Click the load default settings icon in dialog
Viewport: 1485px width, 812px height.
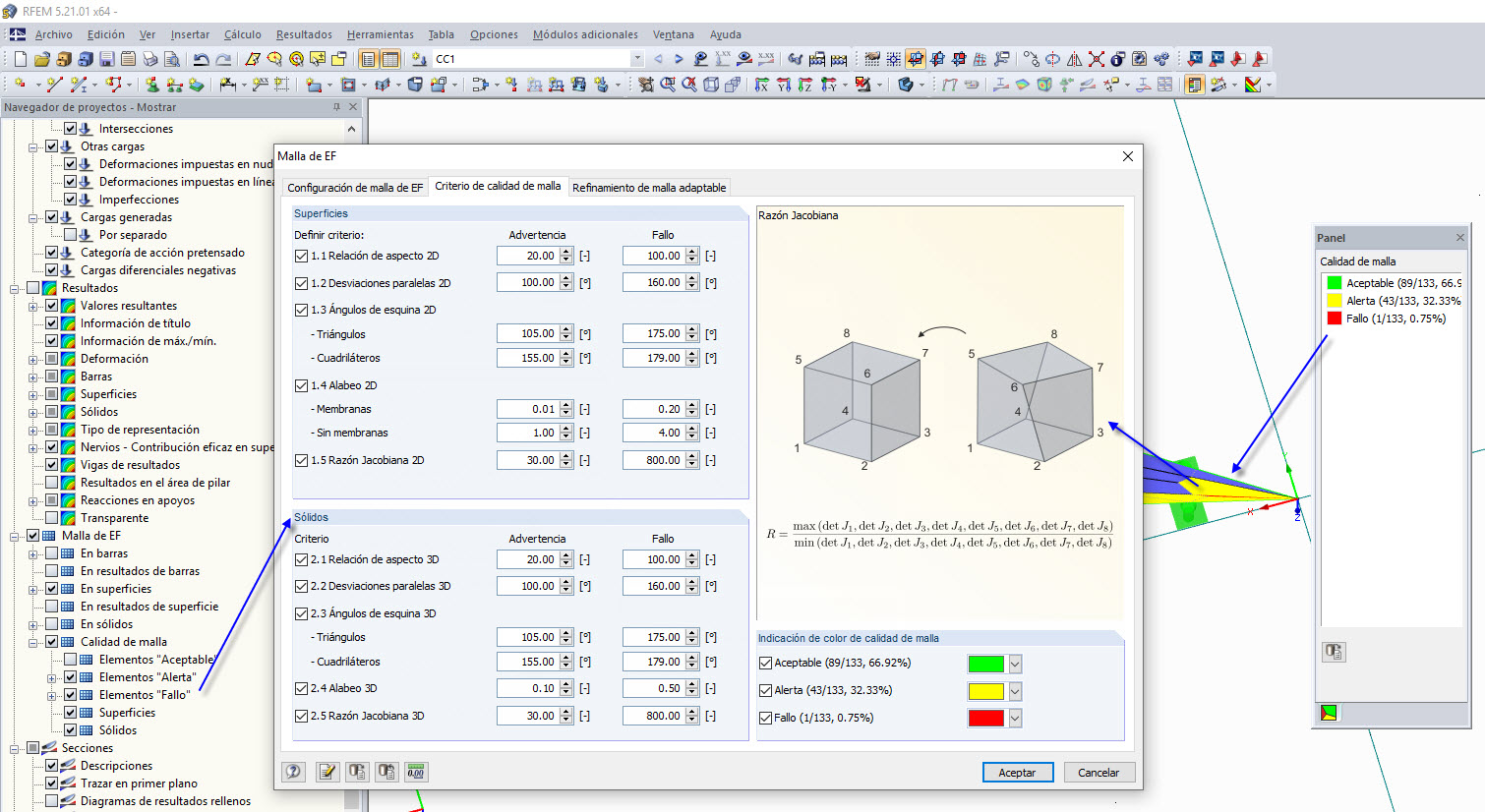pos(357,772)
